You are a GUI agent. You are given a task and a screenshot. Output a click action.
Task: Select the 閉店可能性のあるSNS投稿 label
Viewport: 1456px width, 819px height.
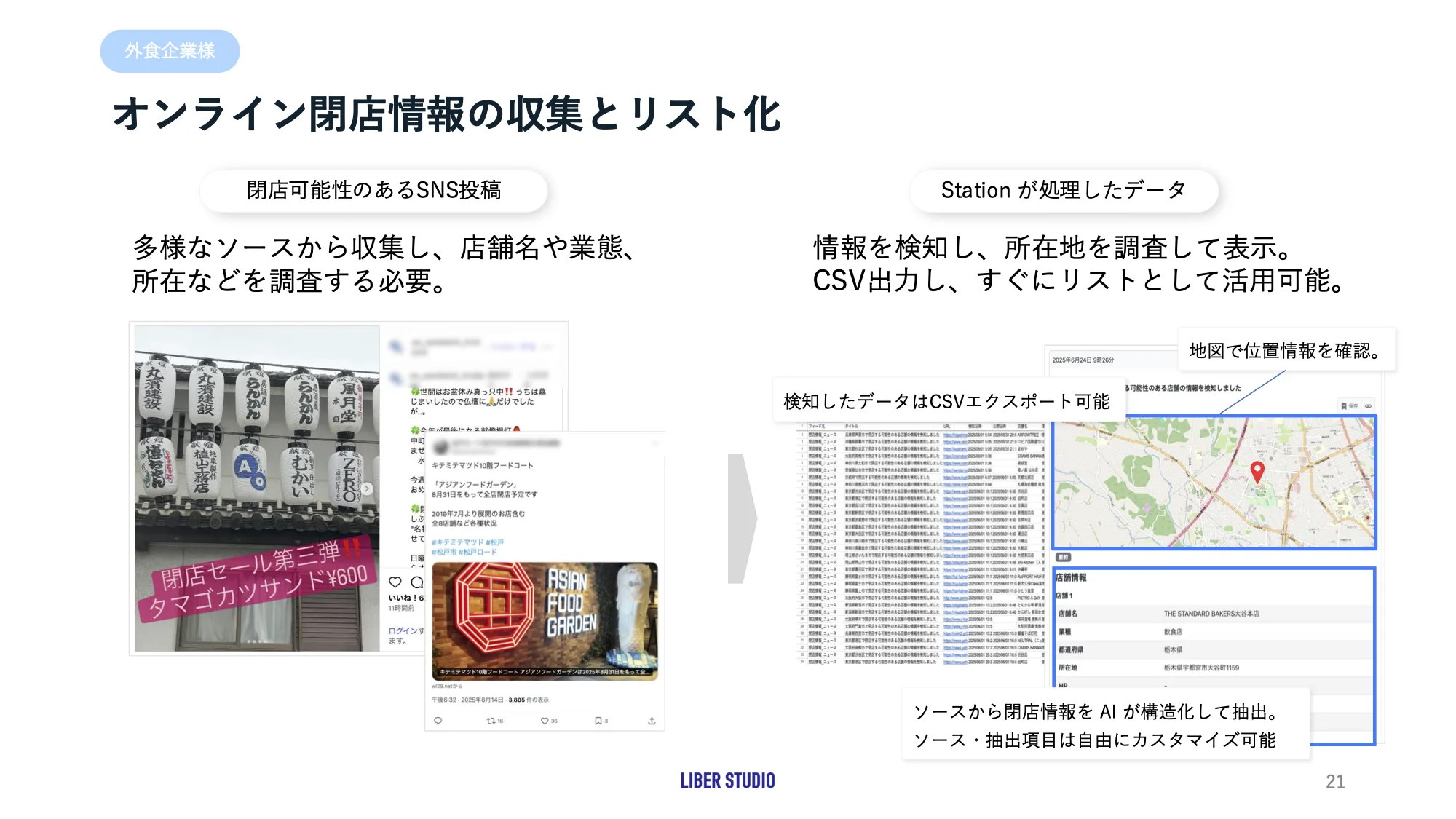(375, 191)
